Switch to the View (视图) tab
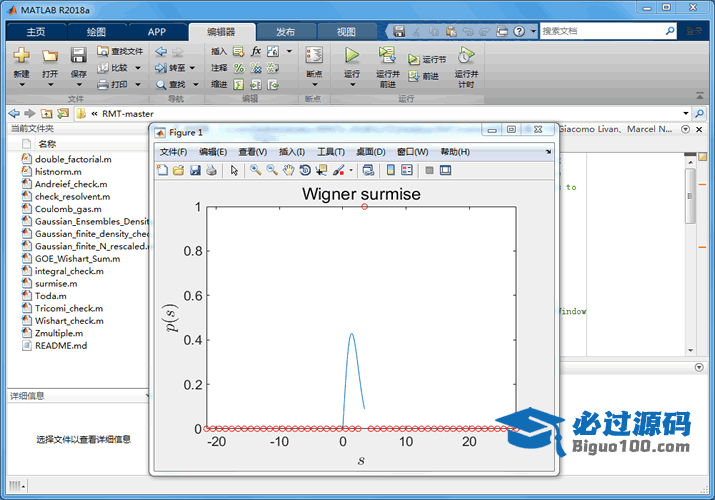The height and width of the screenshot is (500, 715). click(x=346, y=31)
